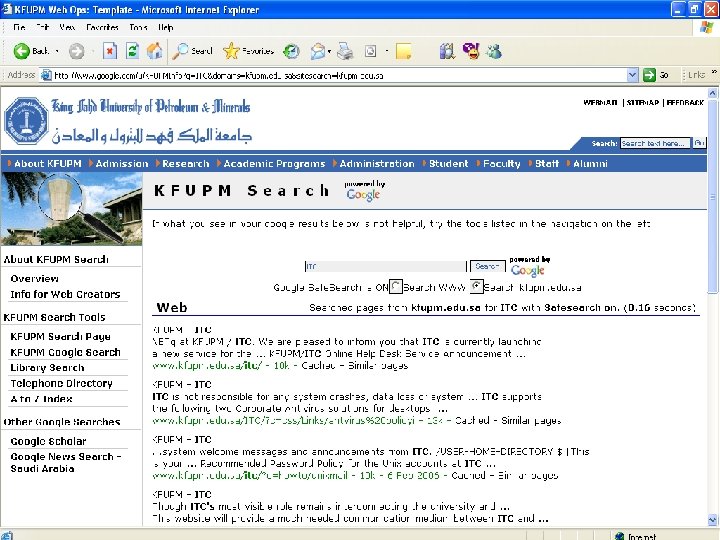
Task: Open the Staff navigation tab
Action: (546, 163)
